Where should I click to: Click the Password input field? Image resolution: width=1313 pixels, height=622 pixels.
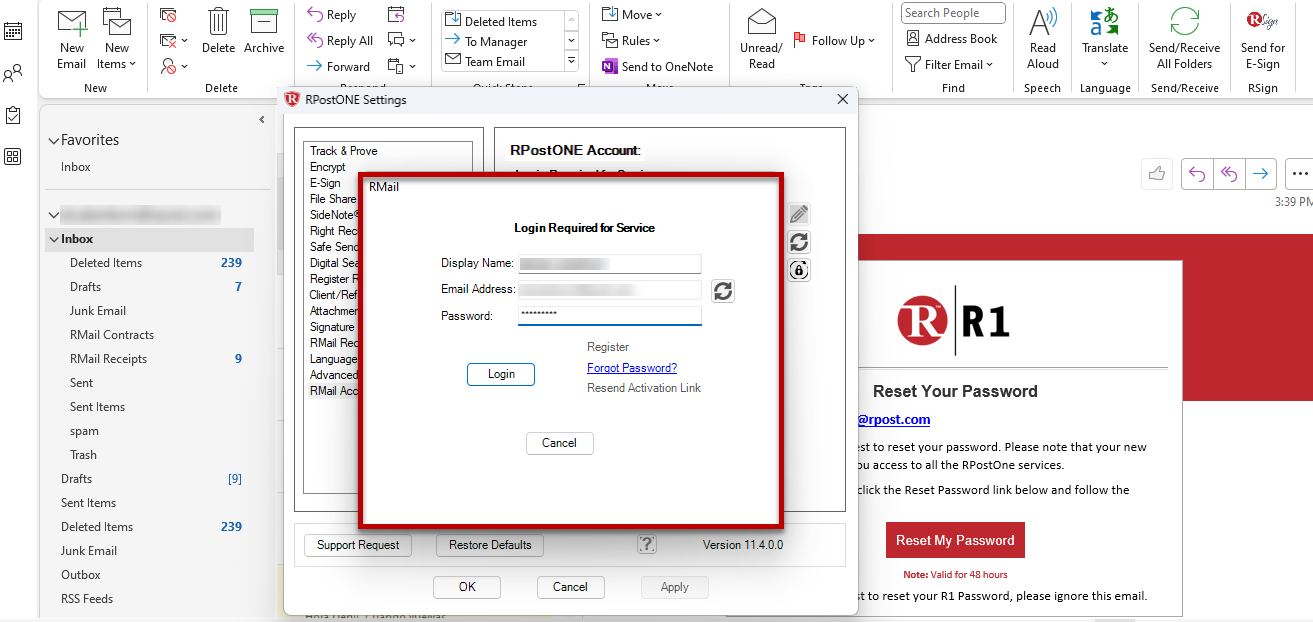(610, 316)
